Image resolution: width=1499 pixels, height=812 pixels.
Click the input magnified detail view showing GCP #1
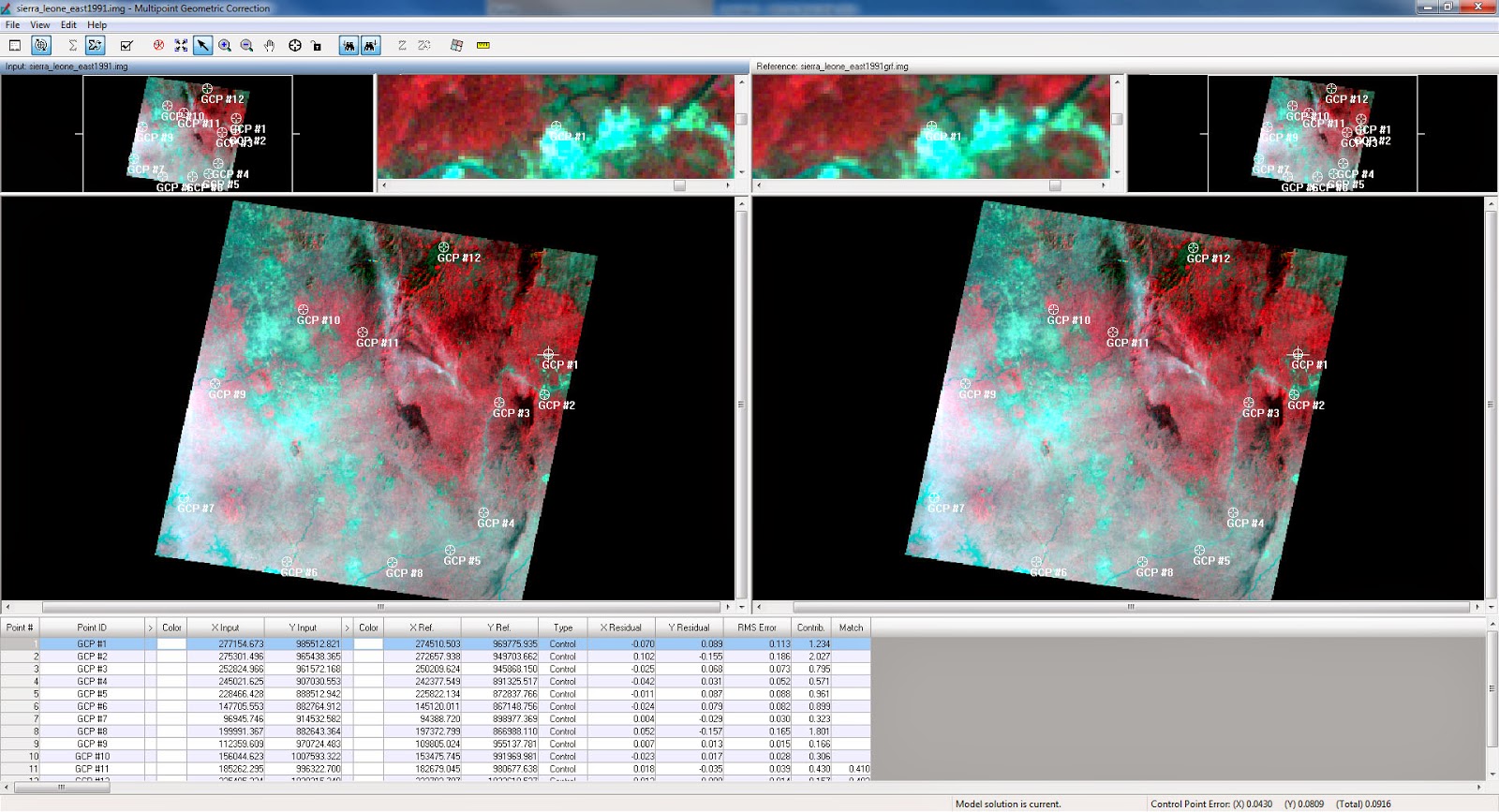point(556,126)
